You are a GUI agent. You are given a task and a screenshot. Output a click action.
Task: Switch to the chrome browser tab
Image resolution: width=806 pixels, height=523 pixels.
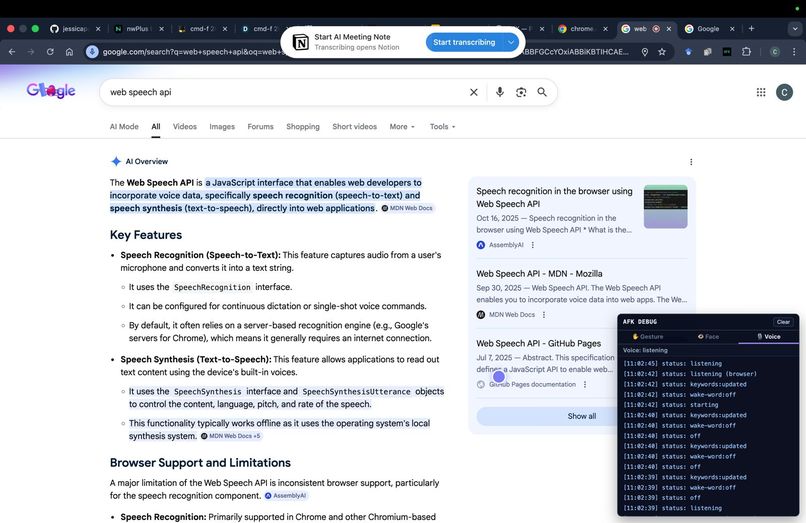(581, 29)
